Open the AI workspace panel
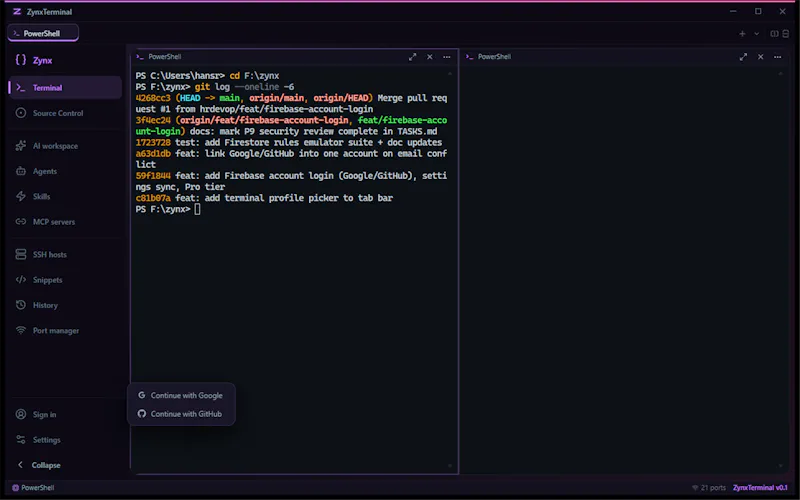Screen dimensions: 800x500 pos(65,146)
